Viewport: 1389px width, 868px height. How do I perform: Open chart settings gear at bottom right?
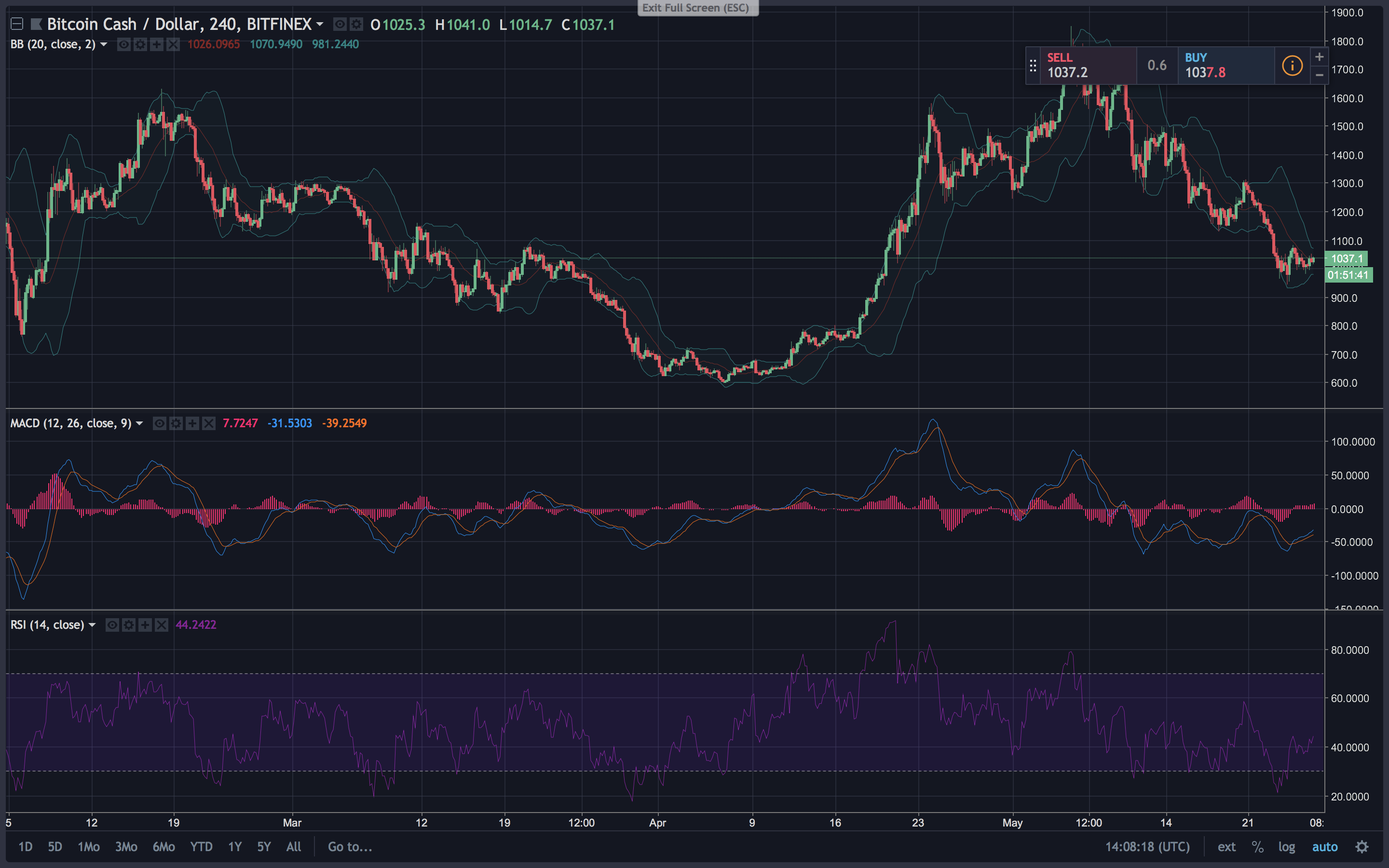[1362, 847]
